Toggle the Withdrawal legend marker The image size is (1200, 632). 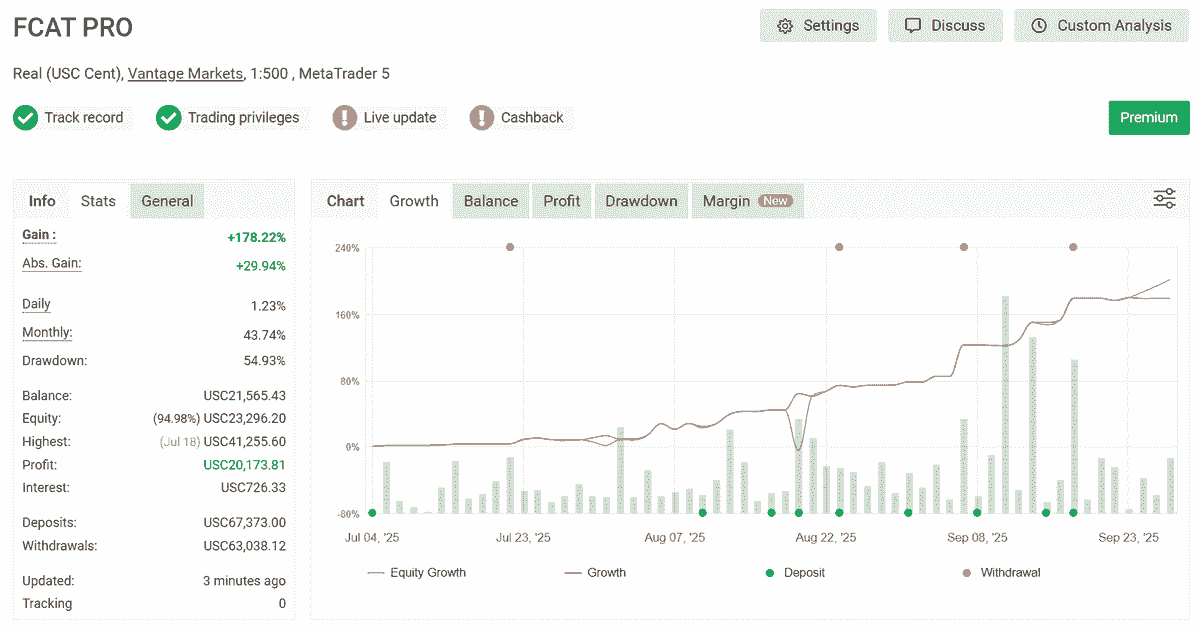966,573
